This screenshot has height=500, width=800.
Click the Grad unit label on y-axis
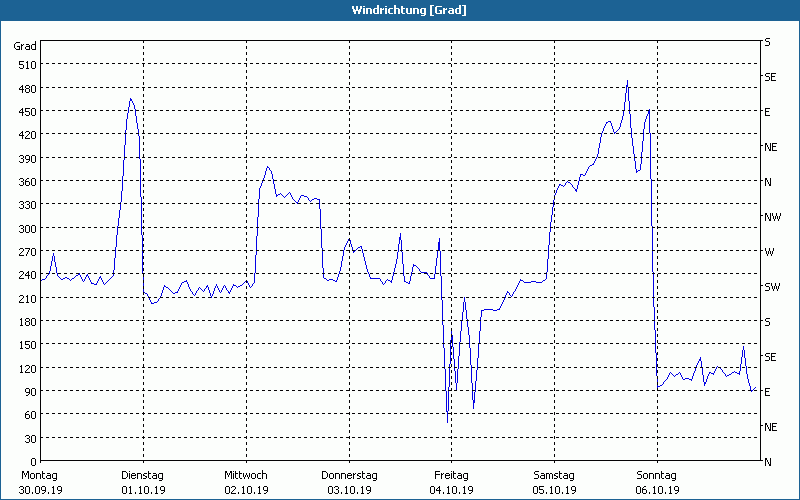(25, 46)
